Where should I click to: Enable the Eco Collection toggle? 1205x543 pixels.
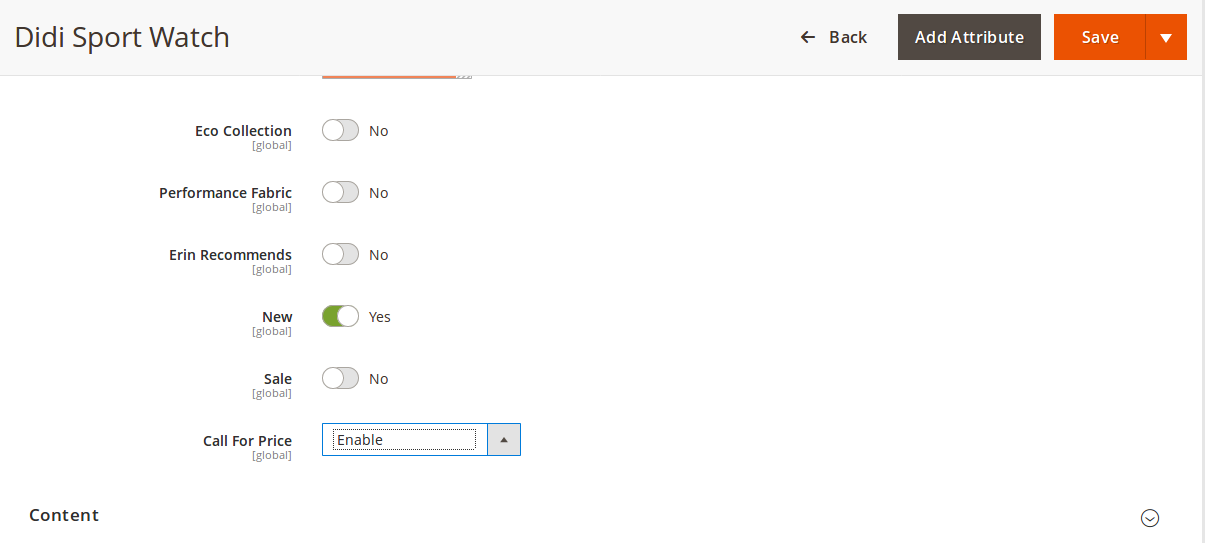click(340, 131)
